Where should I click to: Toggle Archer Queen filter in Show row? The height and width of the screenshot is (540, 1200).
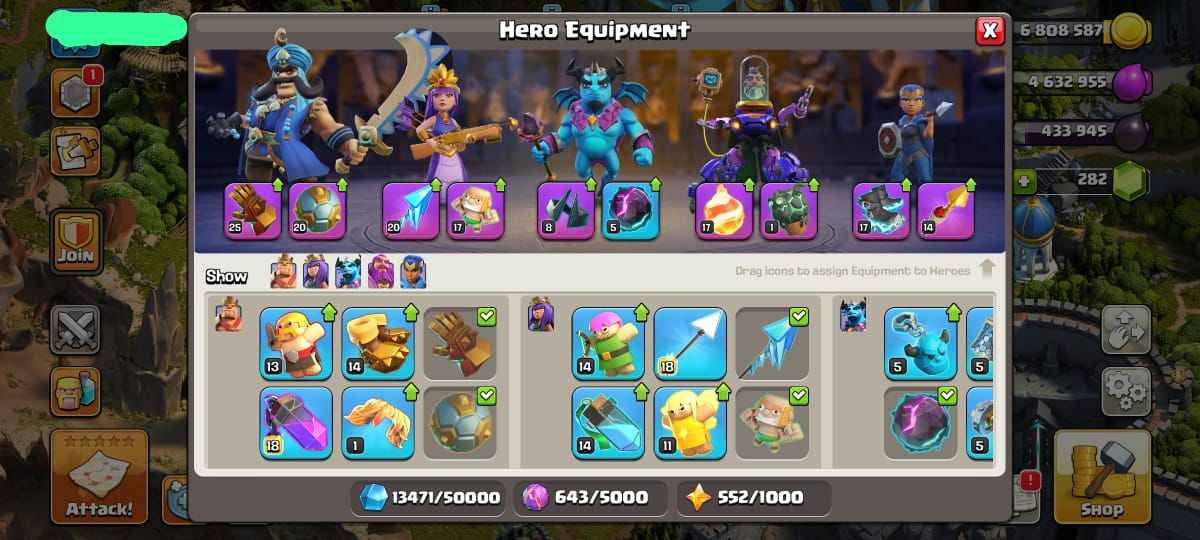point(316,273)
